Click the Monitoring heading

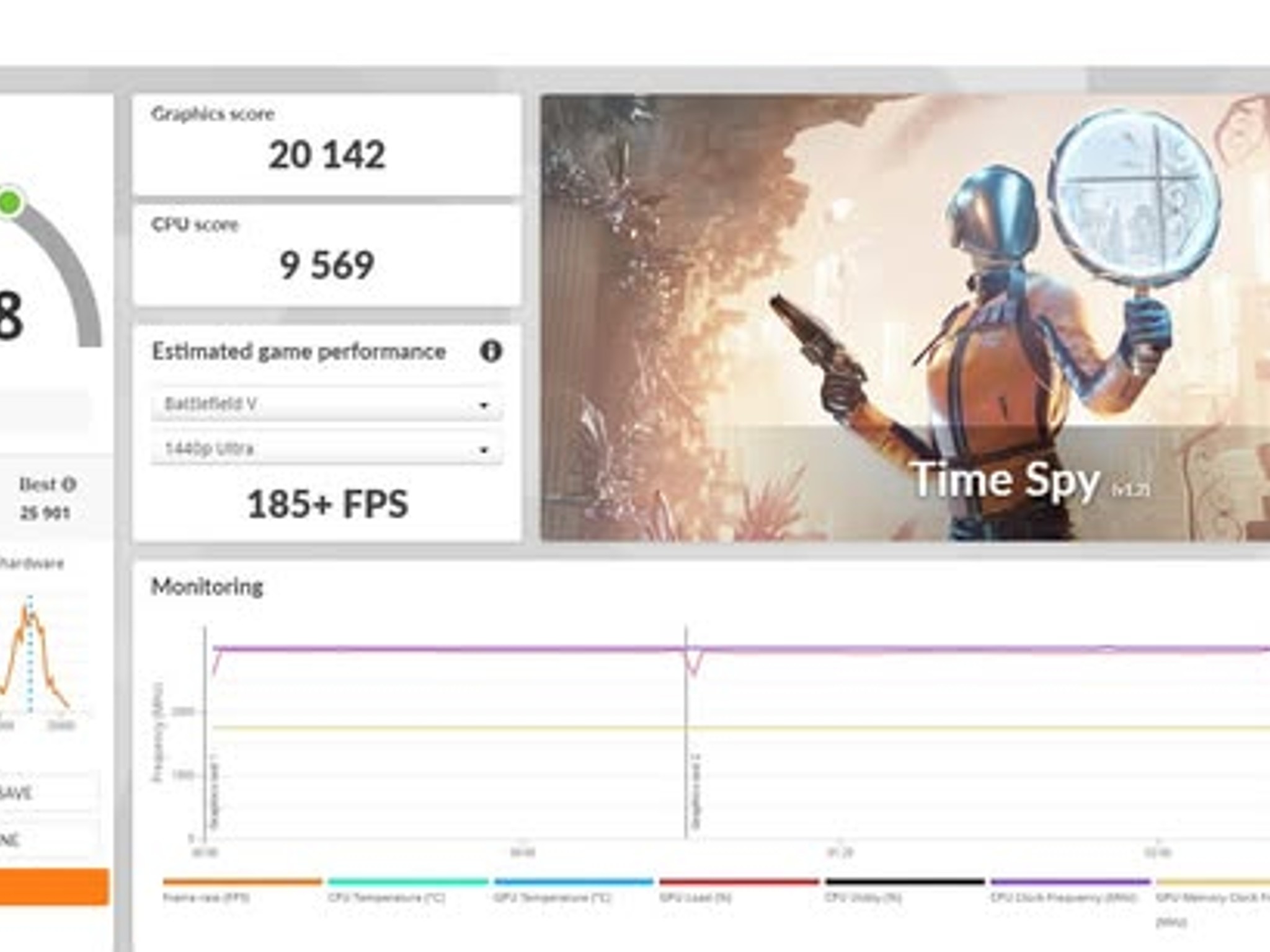coord(207,586)
